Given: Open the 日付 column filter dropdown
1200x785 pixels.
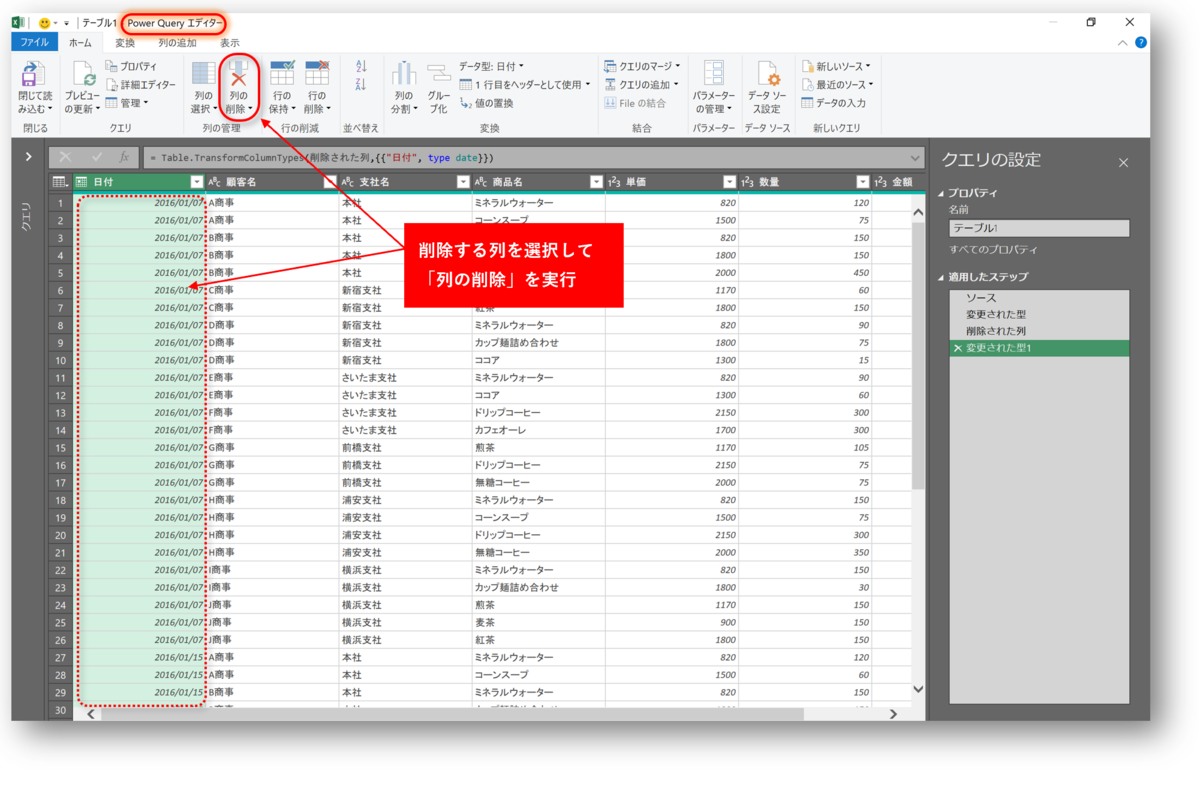Looking at the screenshot, I should coord(196,182).
